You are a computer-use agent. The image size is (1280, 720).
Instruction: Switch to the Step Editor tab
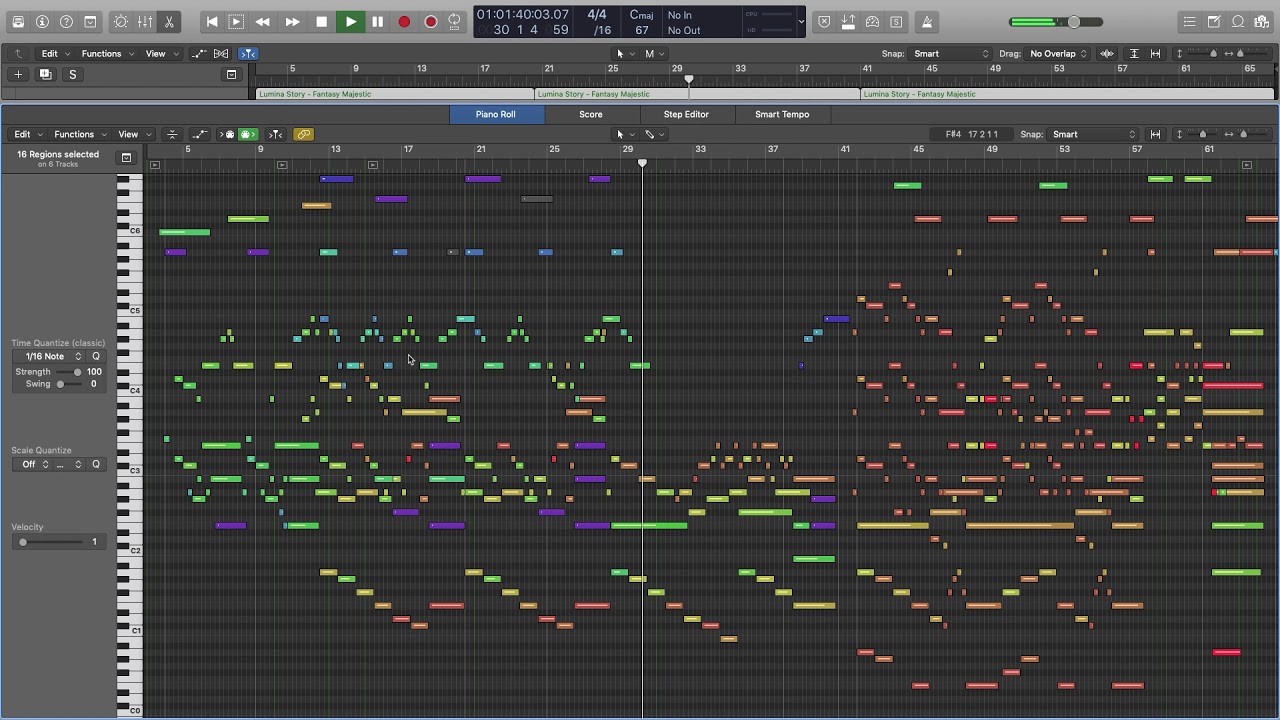pos(686,114)
